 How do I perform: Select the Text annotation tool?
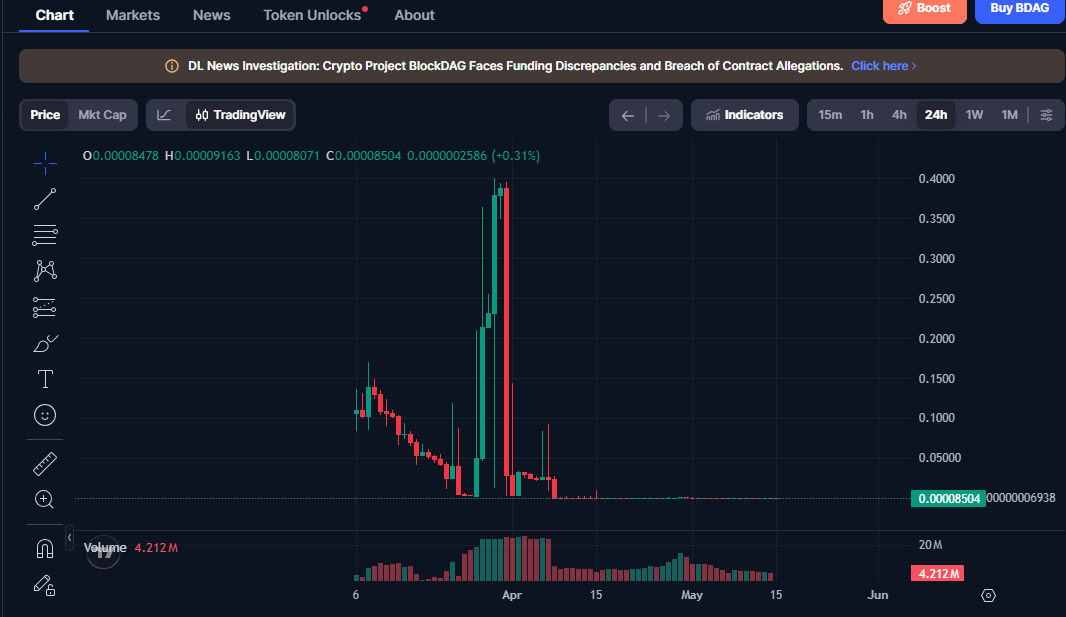pyautogui.click(x=45, y=379)
